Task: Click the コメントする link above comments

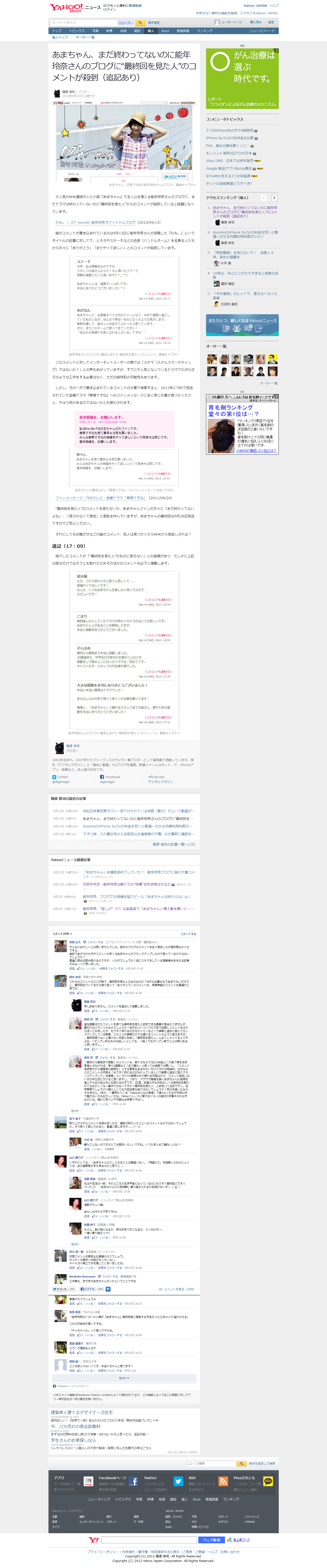Action: (x=188, y=934)
